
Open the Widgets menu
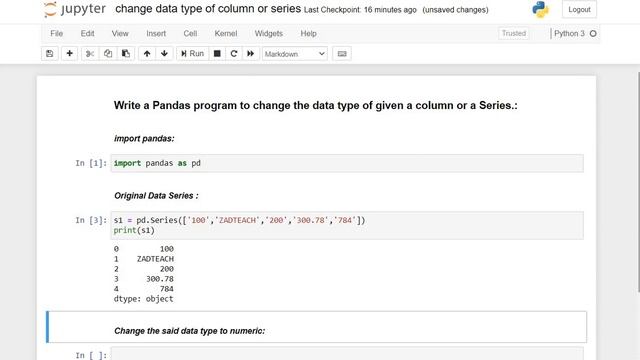269,33
